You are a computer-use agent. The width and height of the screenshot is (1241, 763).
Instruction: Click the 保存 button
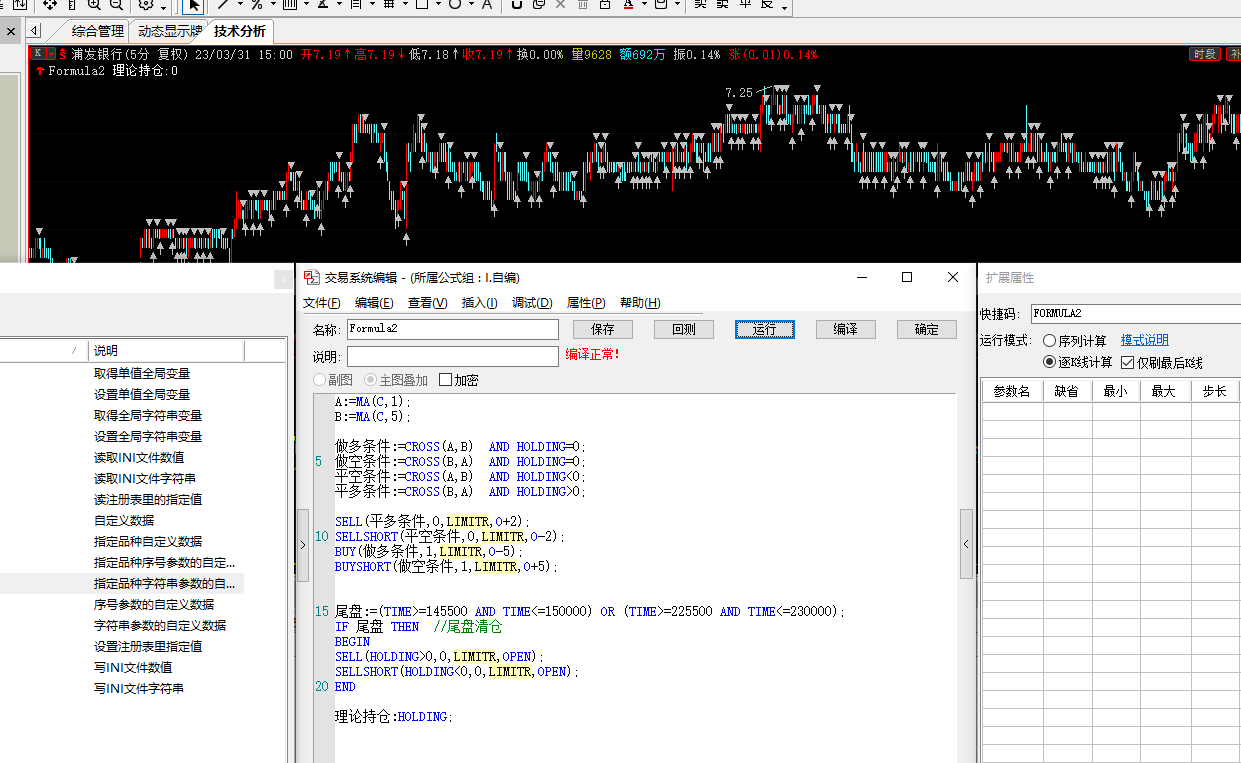tap(603, 329)
